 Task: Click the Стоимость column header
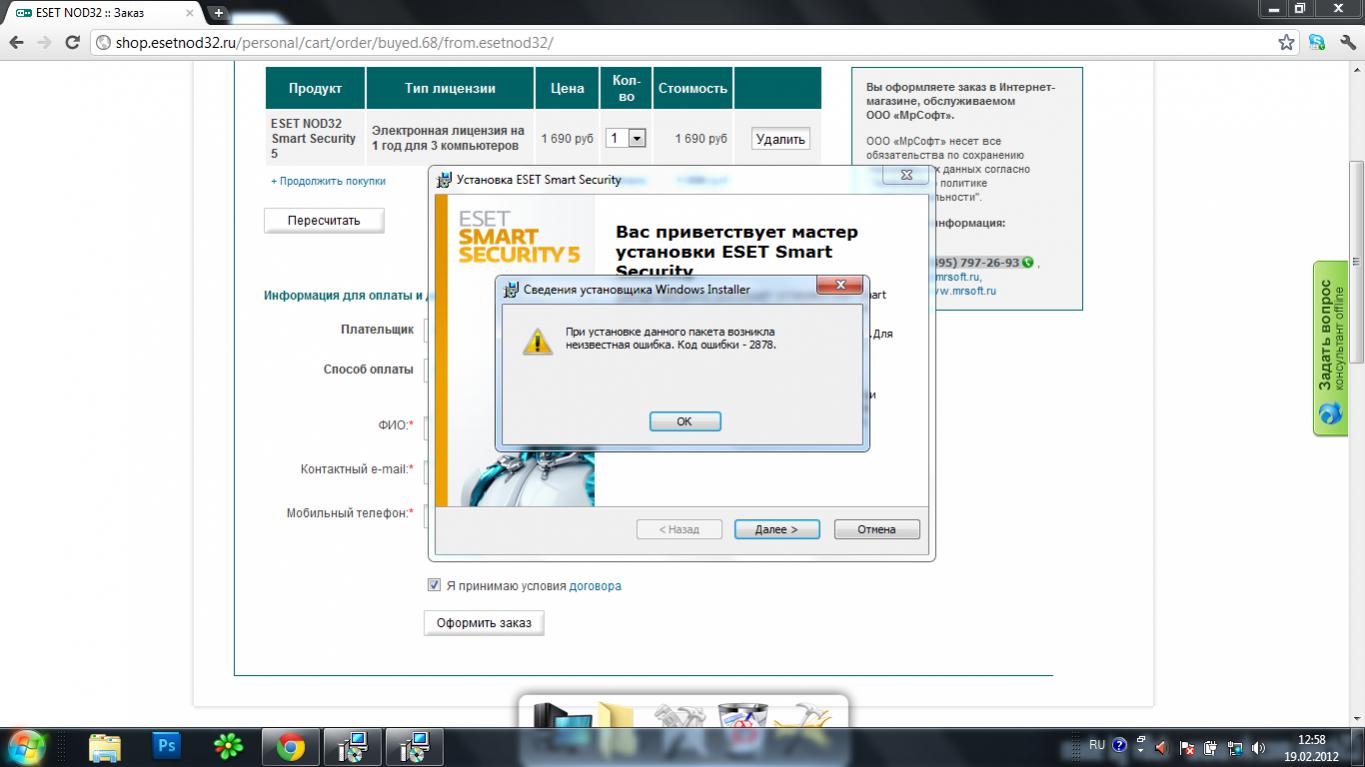click(692, 88)
